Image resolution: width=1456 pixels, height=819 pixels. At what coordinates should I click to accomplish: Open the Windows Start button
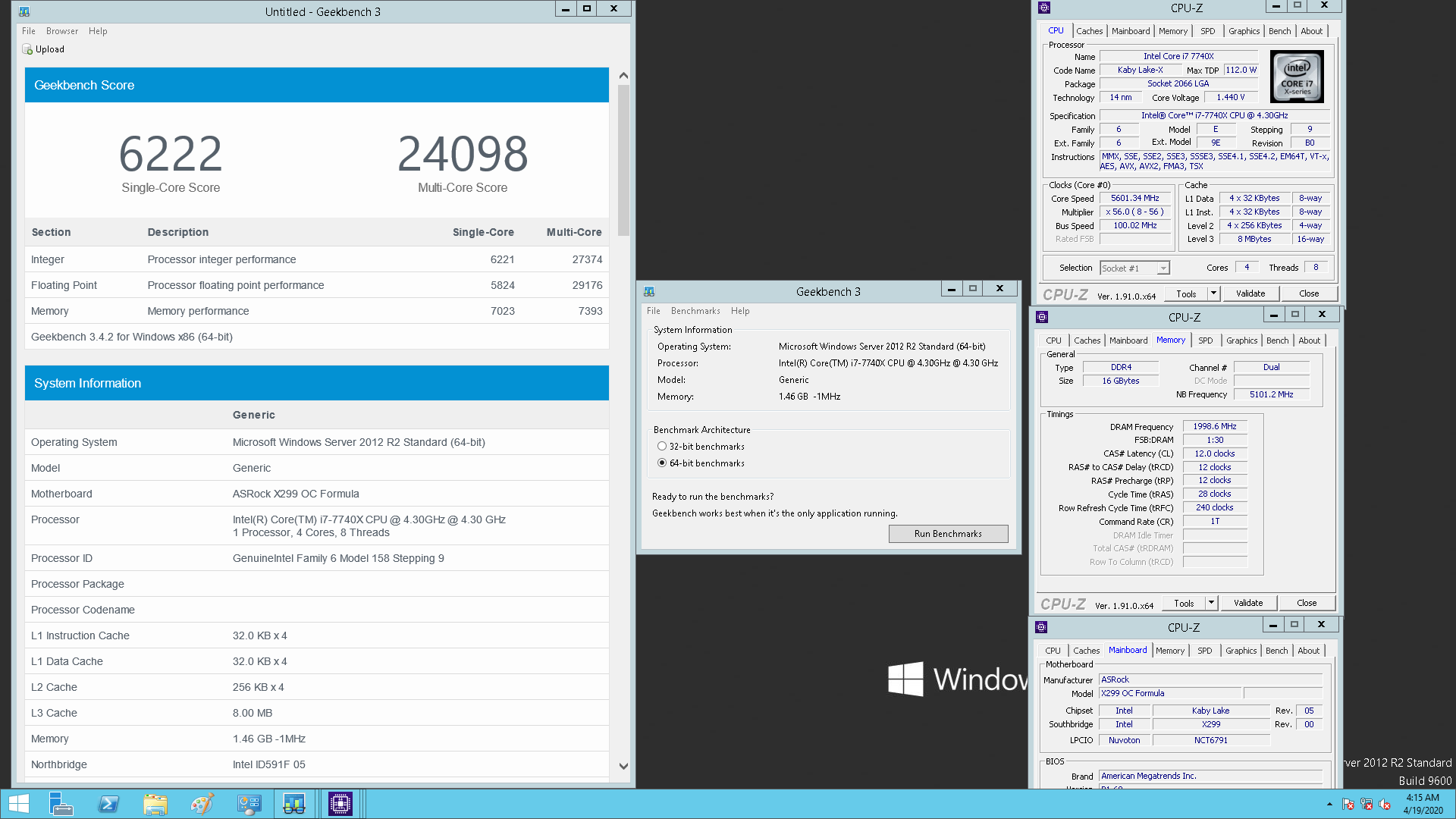[x=18, y=804]
